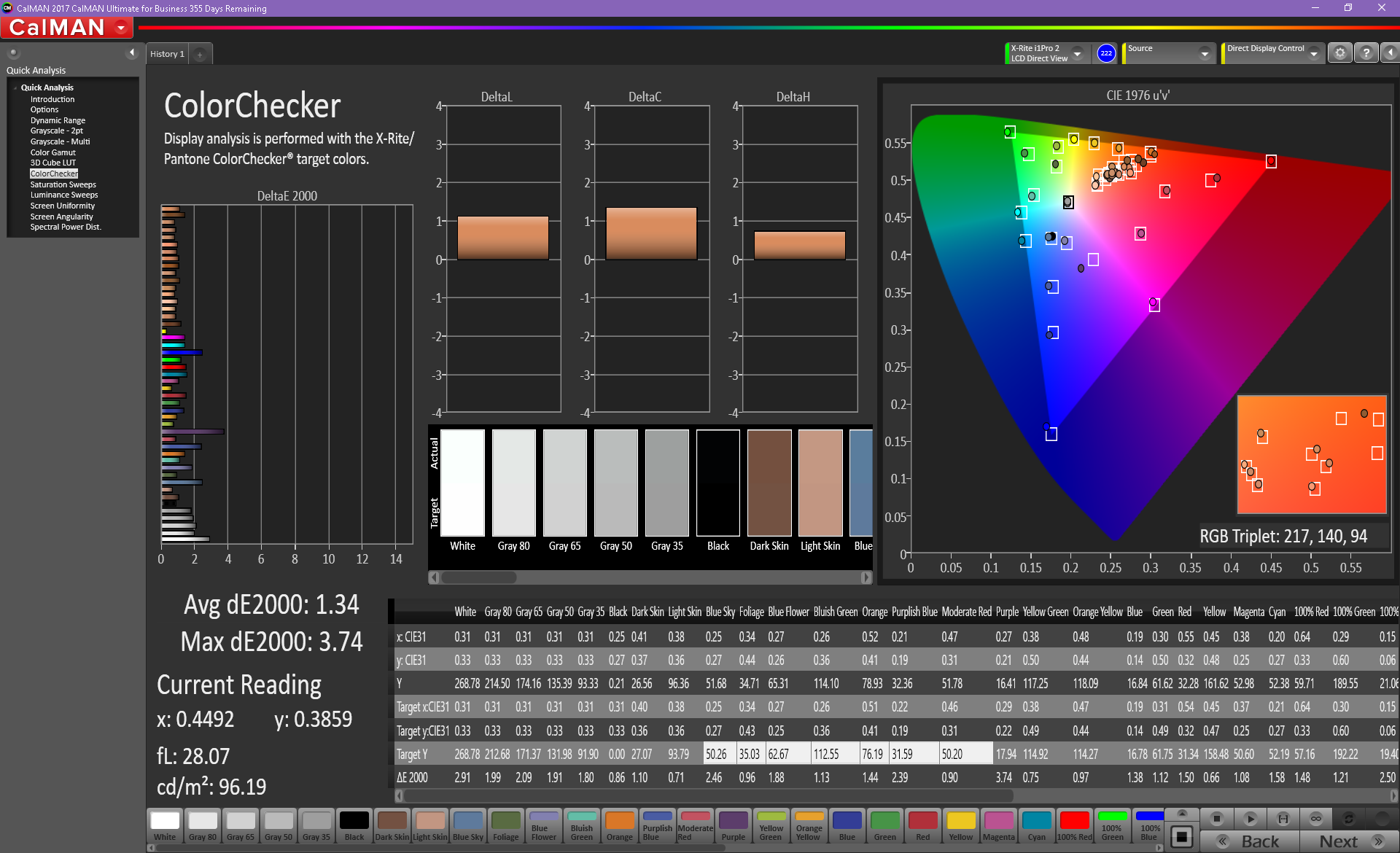The height and width of the screenshot is (853, 1400).
Task: Click the stop measurement icon
Action: [1216, 819]
